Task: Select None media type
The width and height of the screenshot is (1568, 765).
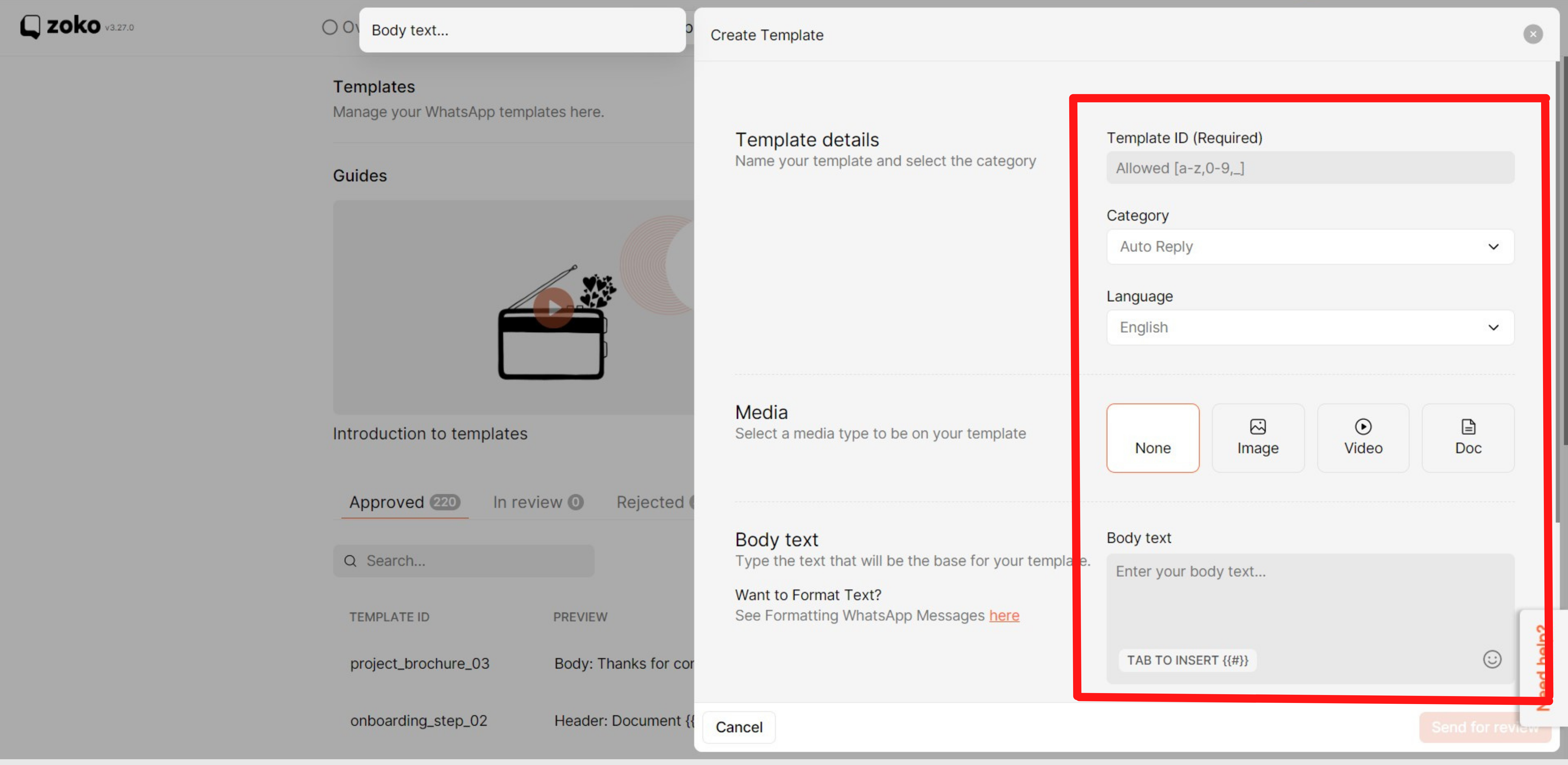Action: [x=1153, y=438]
